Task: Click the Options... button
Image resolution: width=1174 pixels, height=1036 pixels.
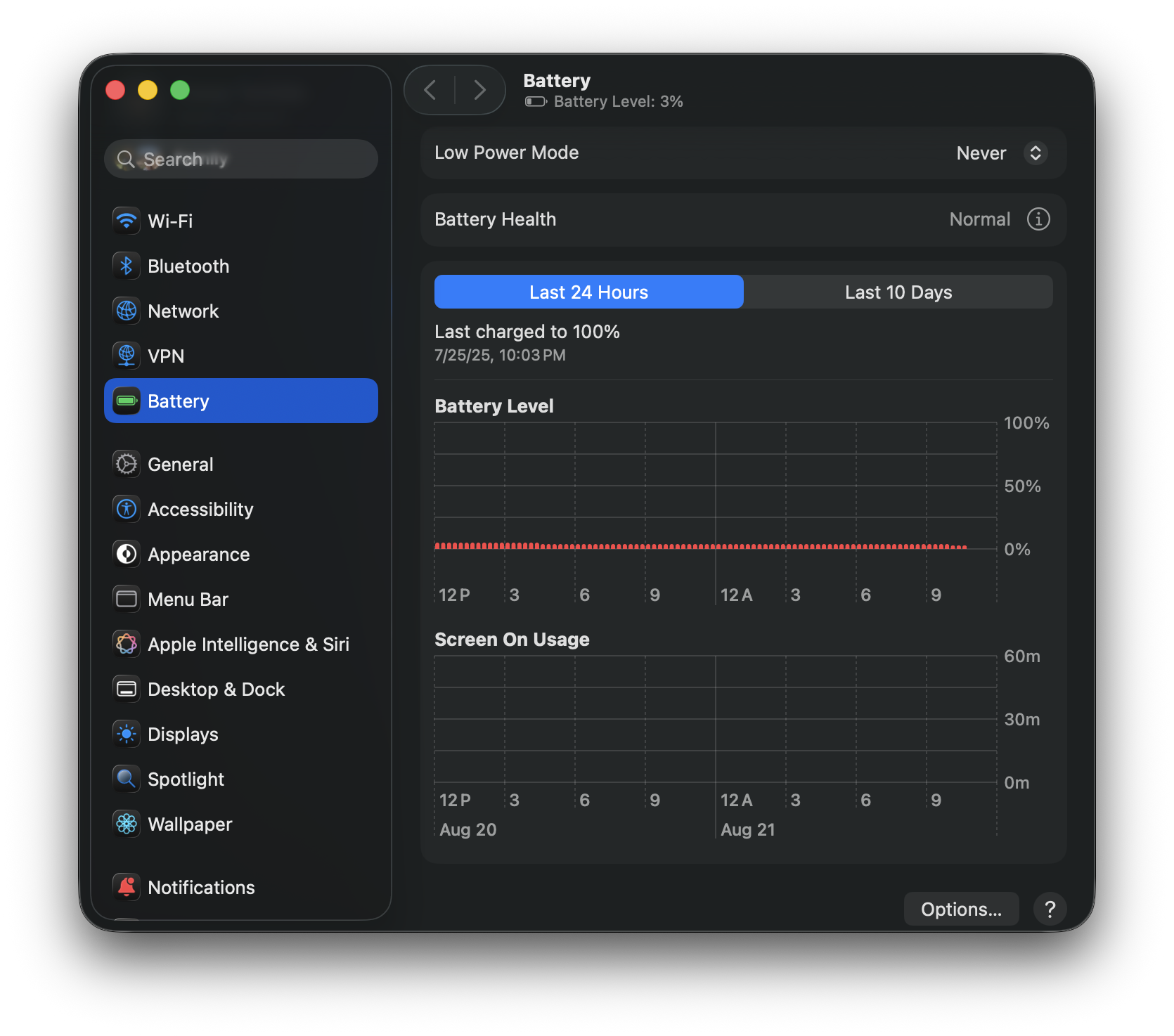Action: (961, 909)
